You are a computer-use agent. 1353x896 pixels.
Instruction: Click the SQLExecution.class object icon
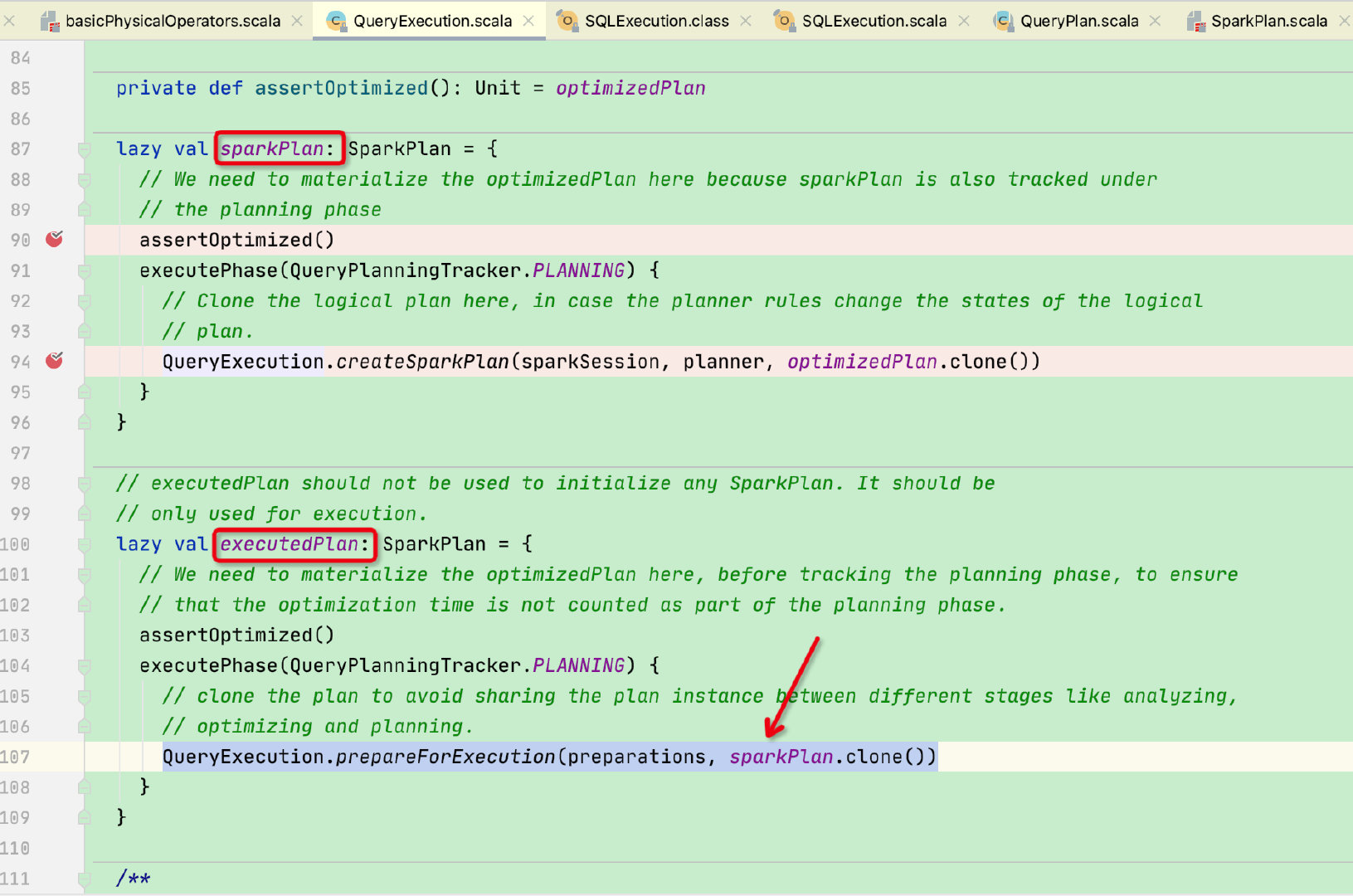[x=567, y=21]
